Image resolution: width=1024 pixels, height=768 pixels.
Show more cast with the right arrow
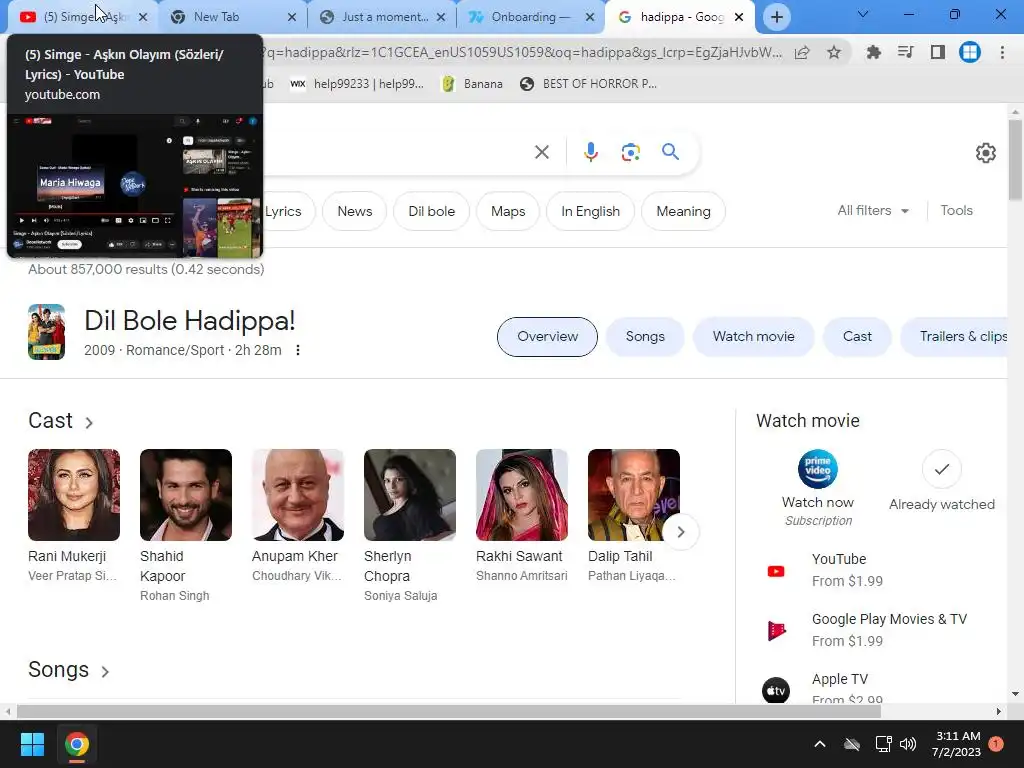click(680, 532)
